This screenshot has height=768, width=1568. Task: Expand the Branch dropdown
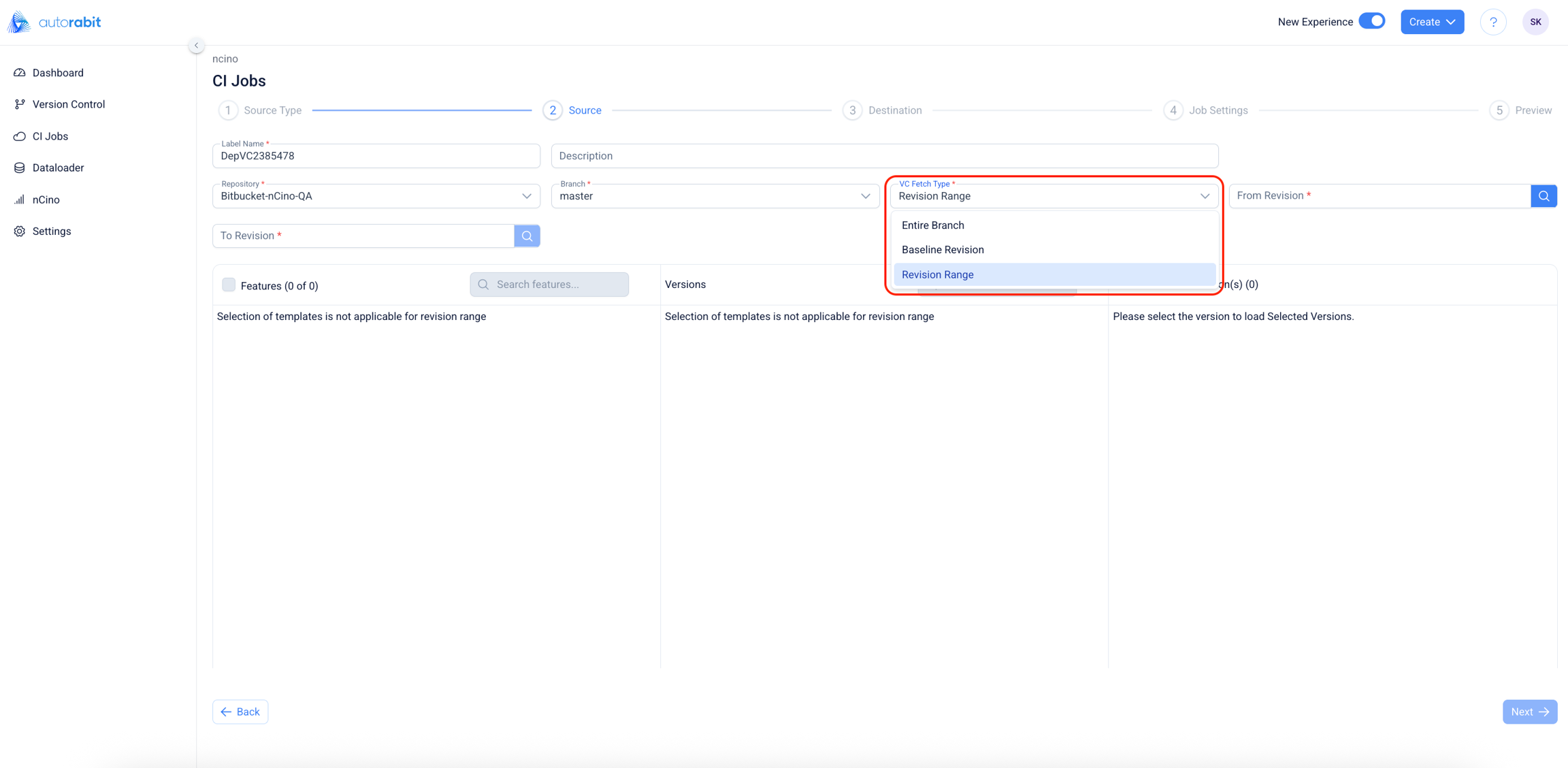pyautogui.click(x=865, y=196)
